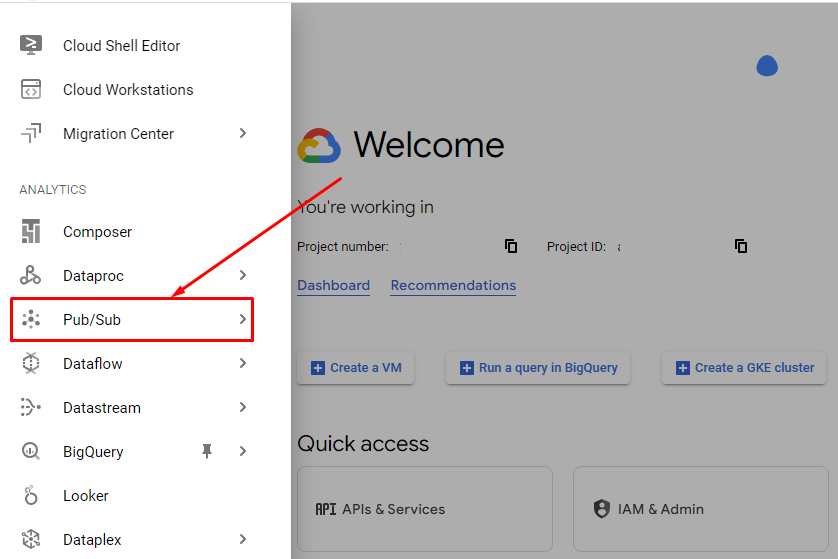Click the Create a VM button

355,368
